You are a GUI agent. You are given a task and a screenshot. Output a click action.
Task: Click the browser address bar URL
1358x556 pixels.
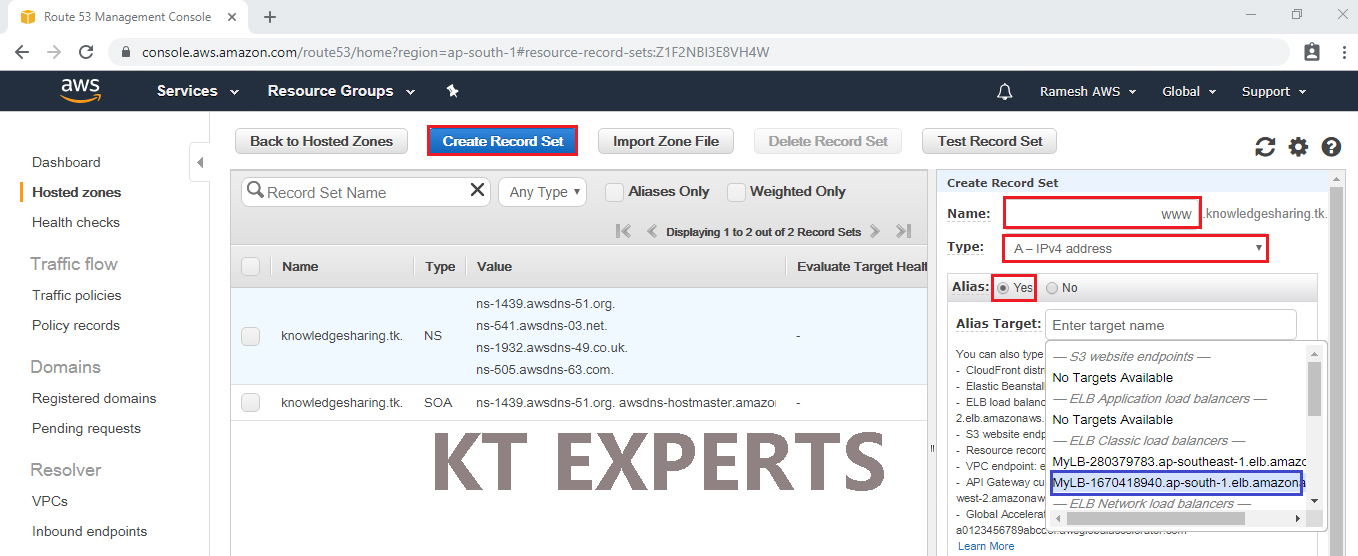tap(455, 52)
